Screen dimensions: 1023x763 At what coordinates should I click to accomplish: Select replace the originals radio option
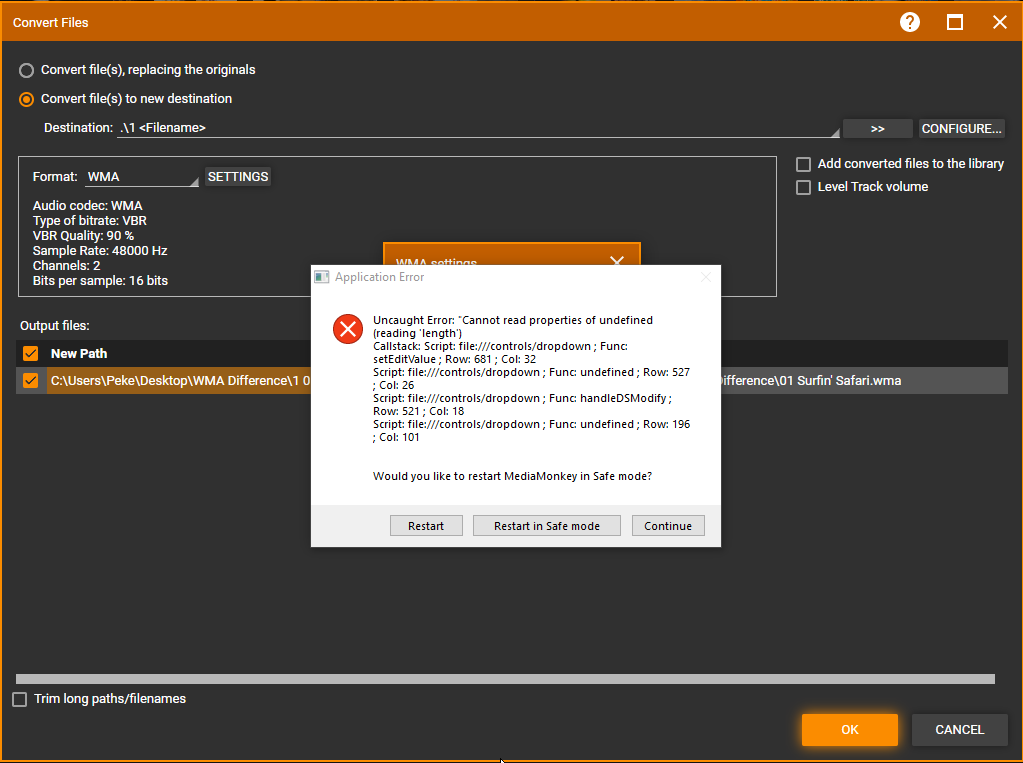27,70
